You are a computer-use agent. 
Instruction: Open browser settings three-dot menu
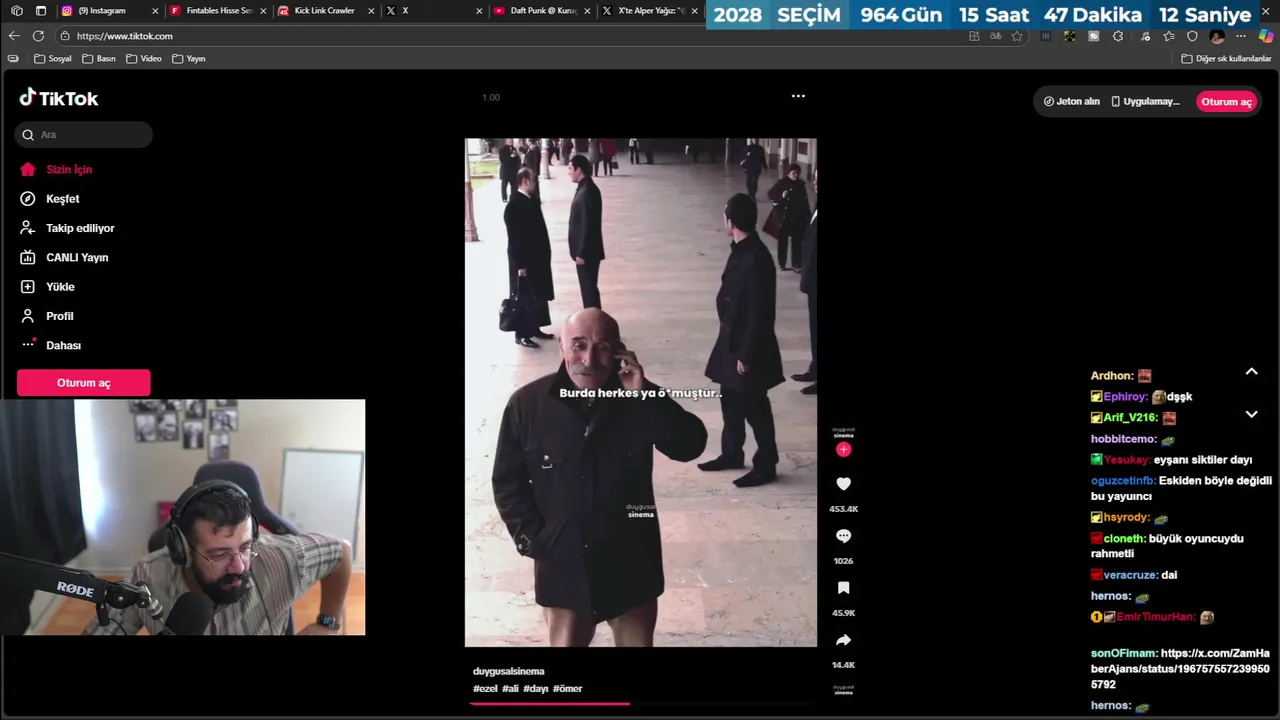[x=1241, y=36]
